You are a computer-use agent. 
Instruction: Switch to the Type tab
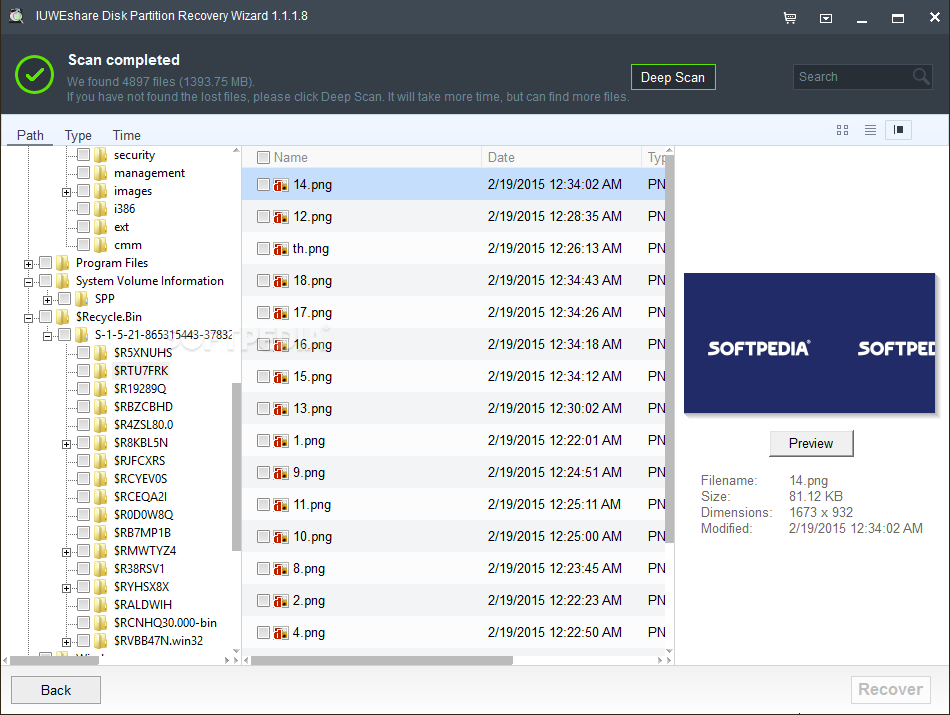(x=78, y=135)
